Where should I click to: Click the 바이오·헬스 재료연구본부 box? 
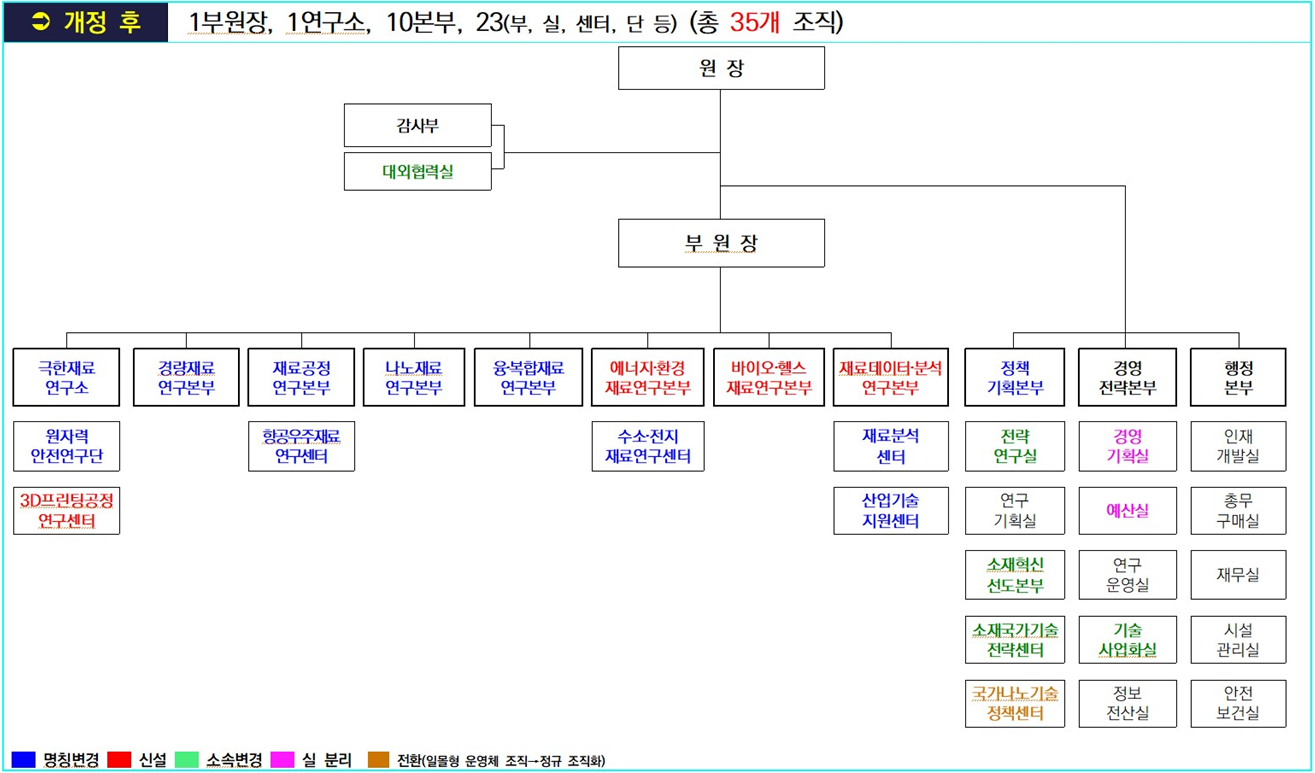[x=768, y=377]
